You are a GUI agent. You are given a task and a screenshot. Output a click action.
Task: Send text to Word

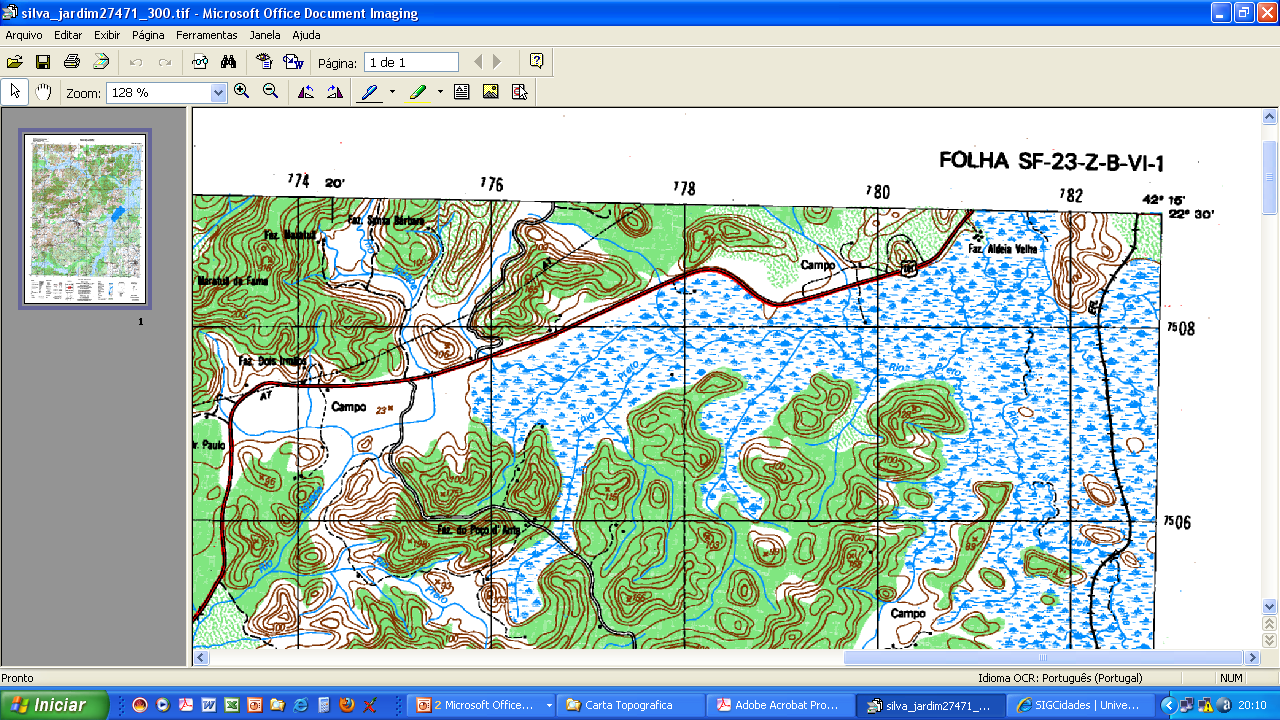(x=293, y=62)
